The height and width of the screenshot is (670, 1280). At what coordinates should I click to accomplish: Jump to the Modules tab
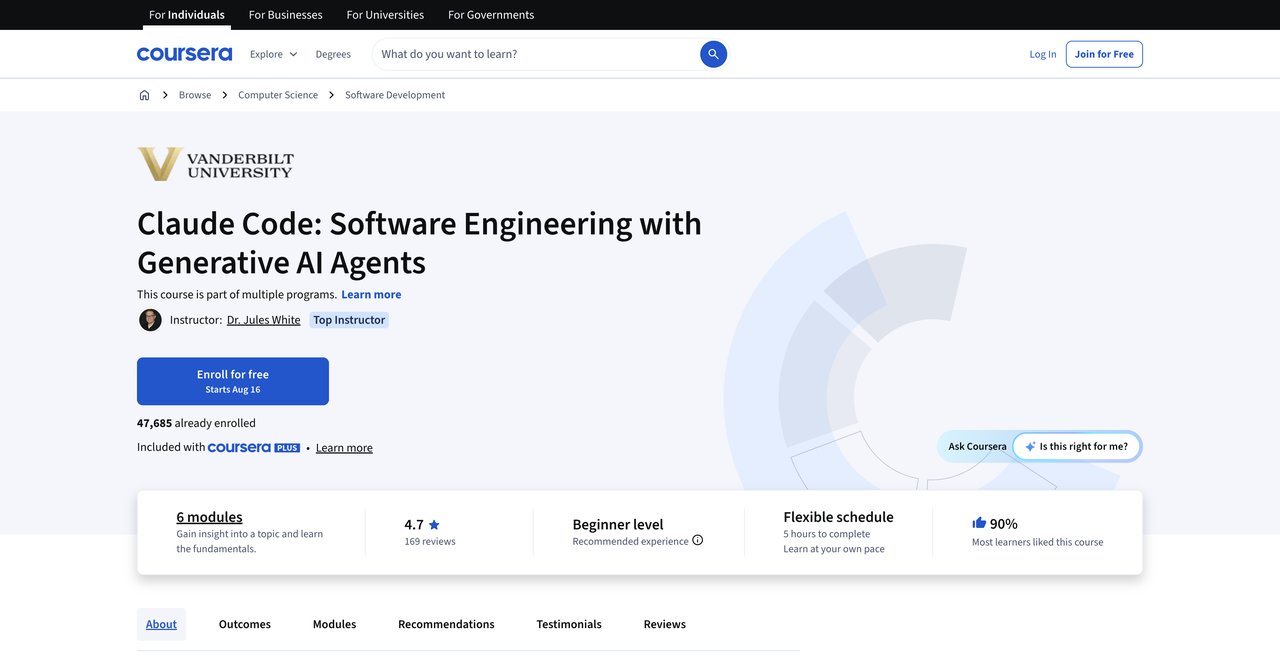point(334,624)
